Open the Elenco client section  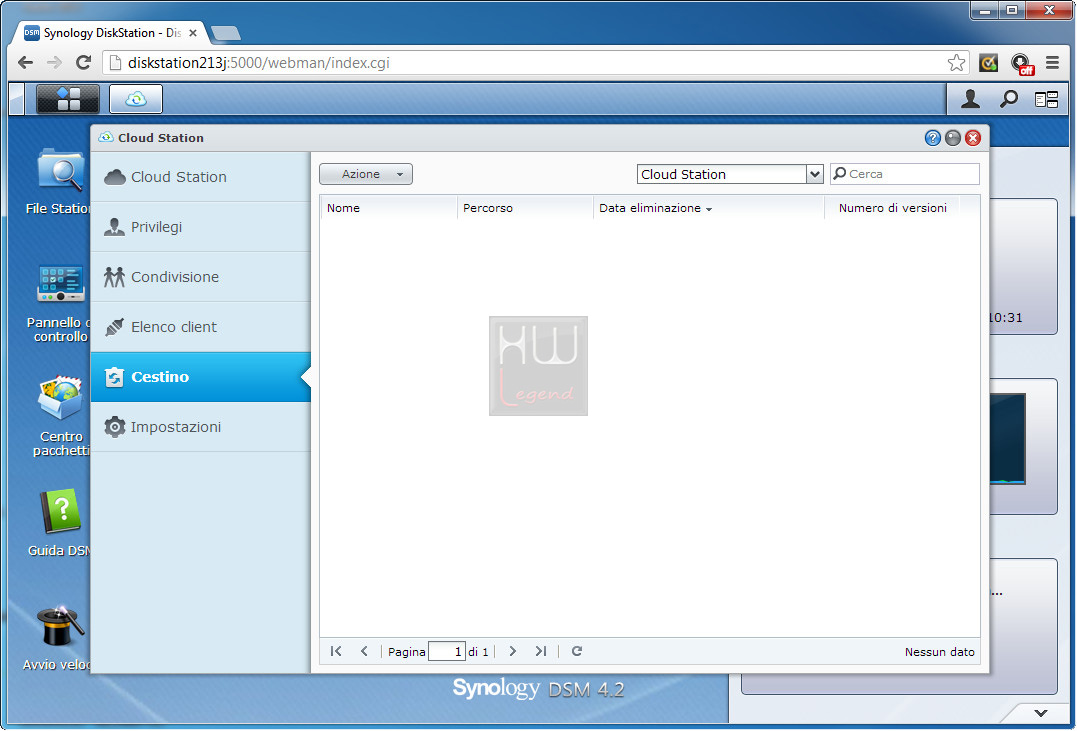(x=201, y=327)
